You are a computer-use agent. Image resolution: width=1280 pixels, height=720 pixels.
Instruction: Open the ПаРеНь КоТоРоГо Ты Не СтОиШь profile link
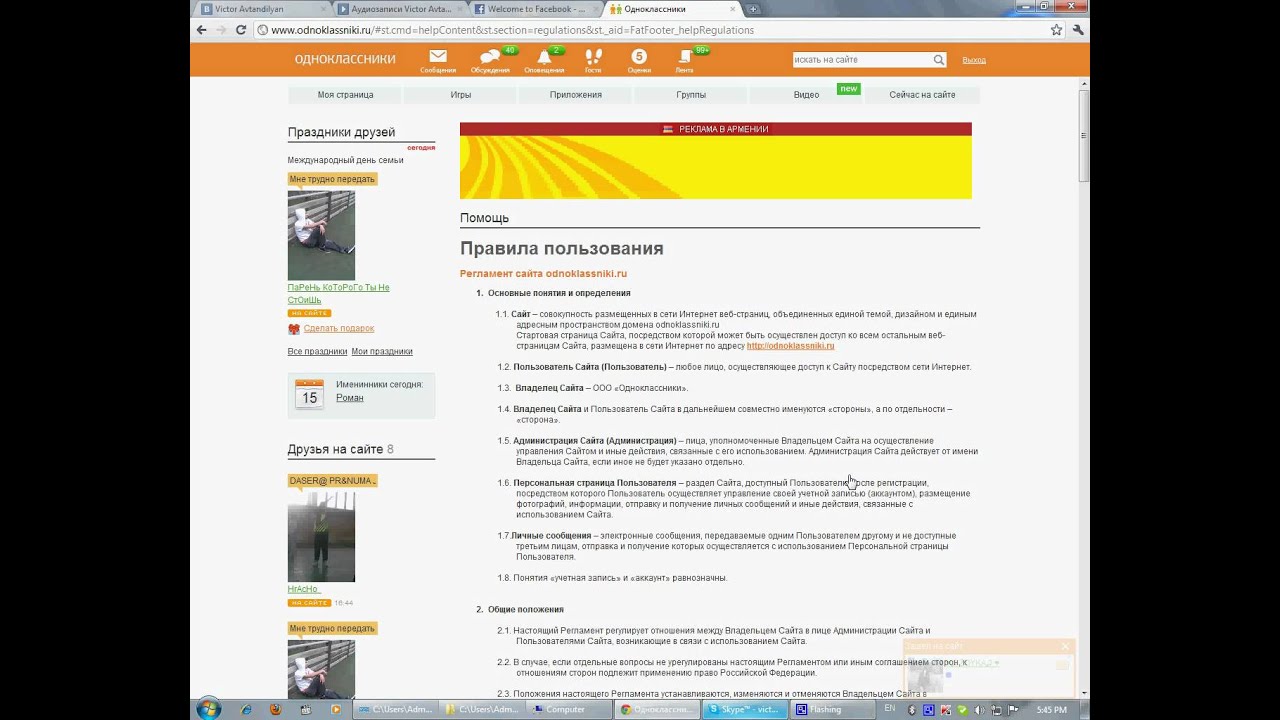[338, 293]
